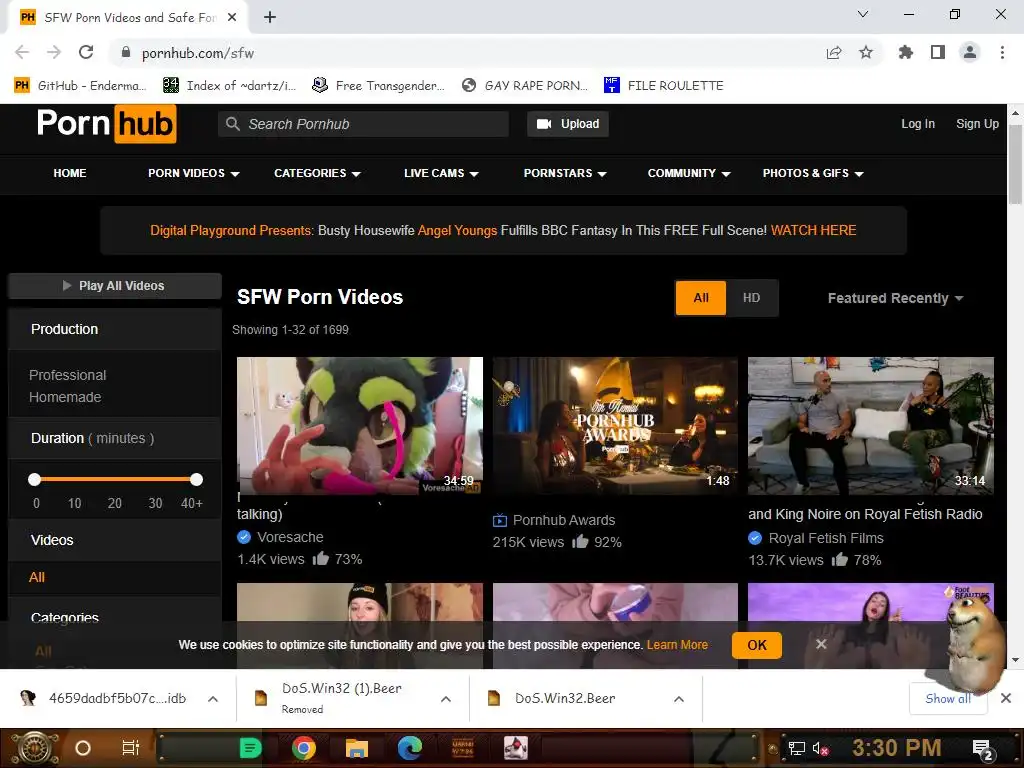This screenshot has height=768, width=1024.
Task: Share this page using the share icon
Action: point(834,53)
